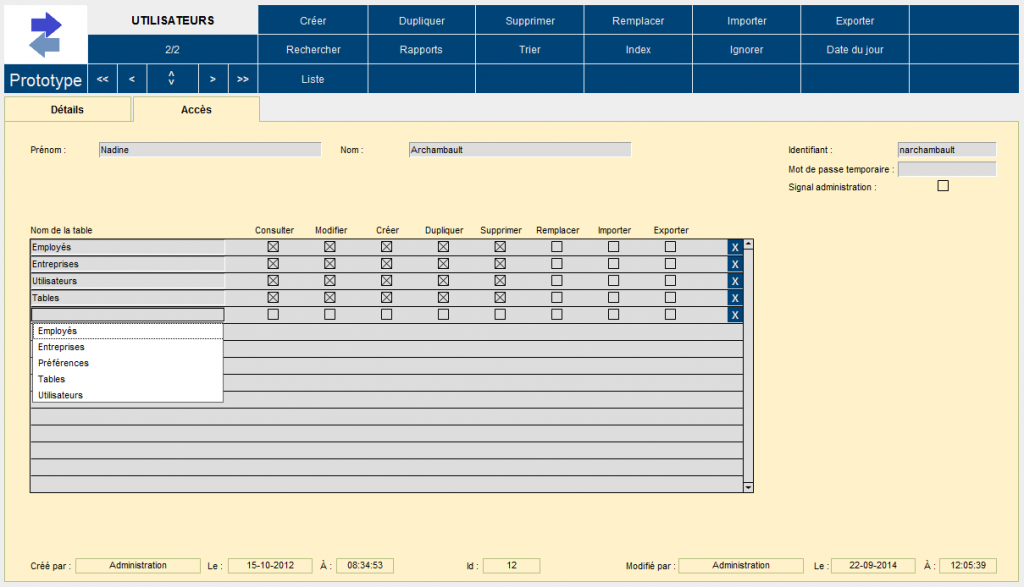Go to the first record (<<)

click(x=102, y=79)
